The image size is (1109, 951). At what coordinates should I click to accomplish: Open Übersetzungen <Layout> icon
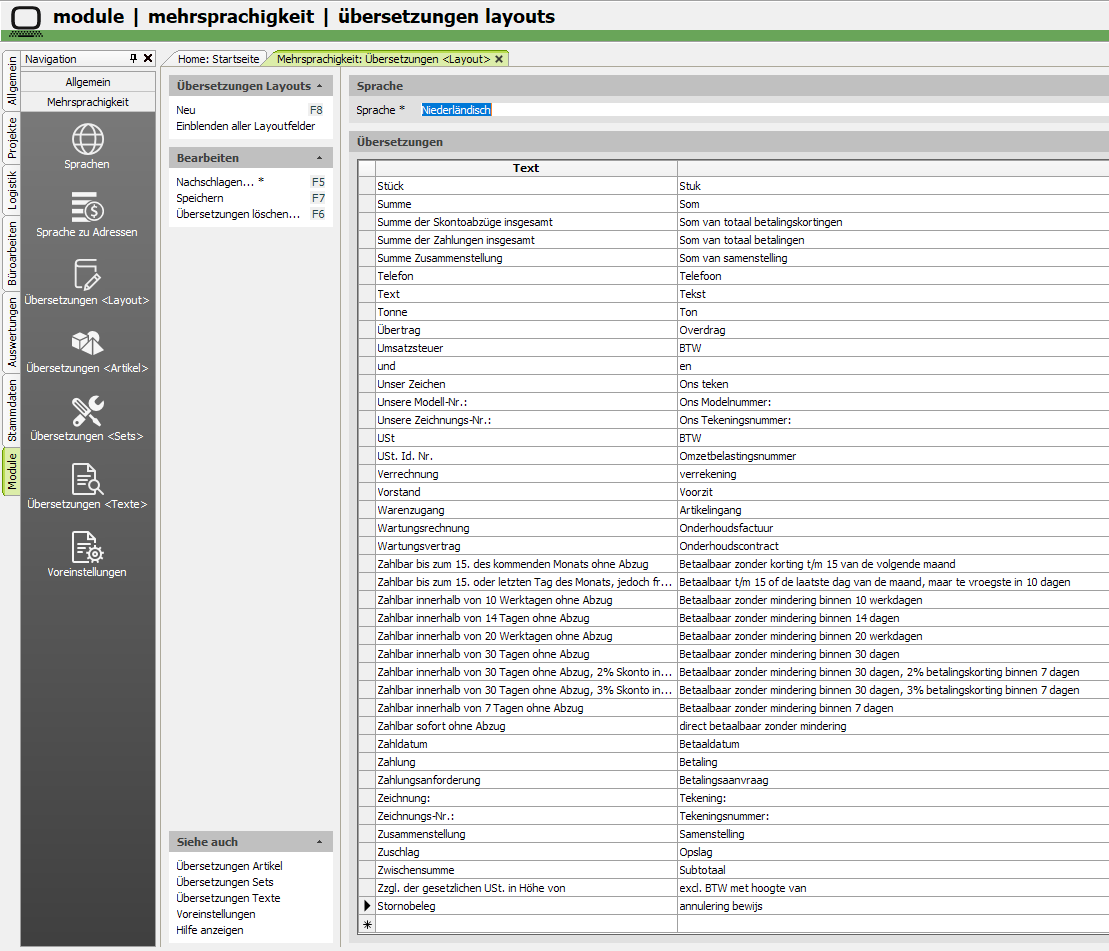coord(88,275)
